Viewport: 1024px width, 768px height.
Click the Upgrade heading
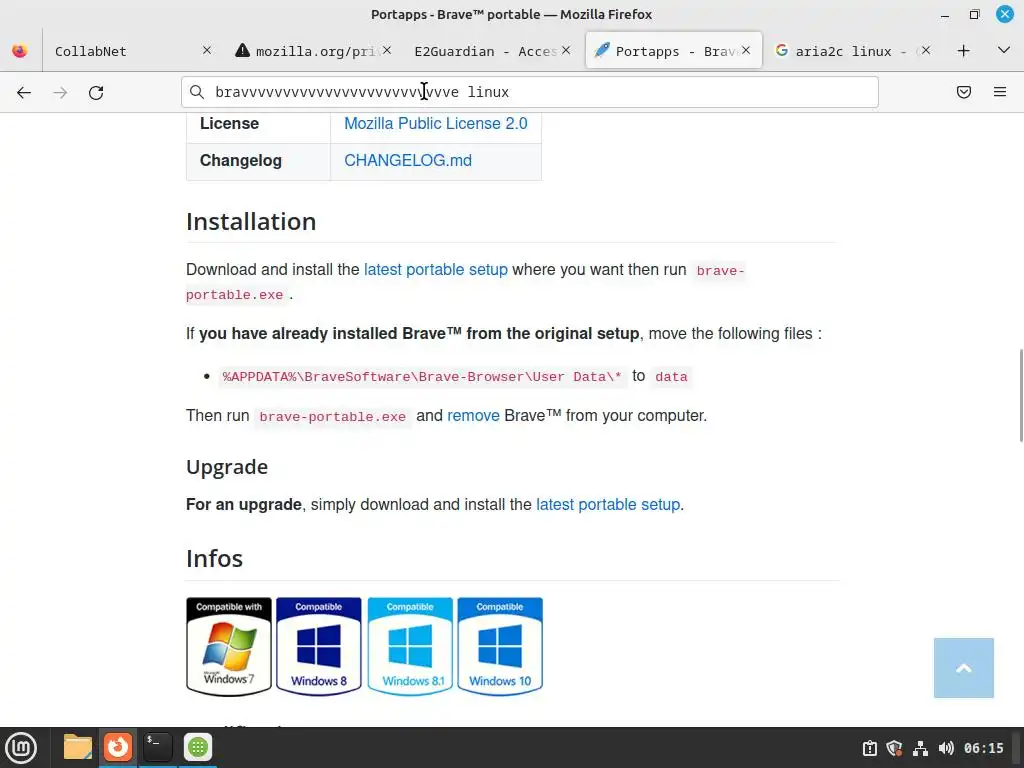(227, 467)
